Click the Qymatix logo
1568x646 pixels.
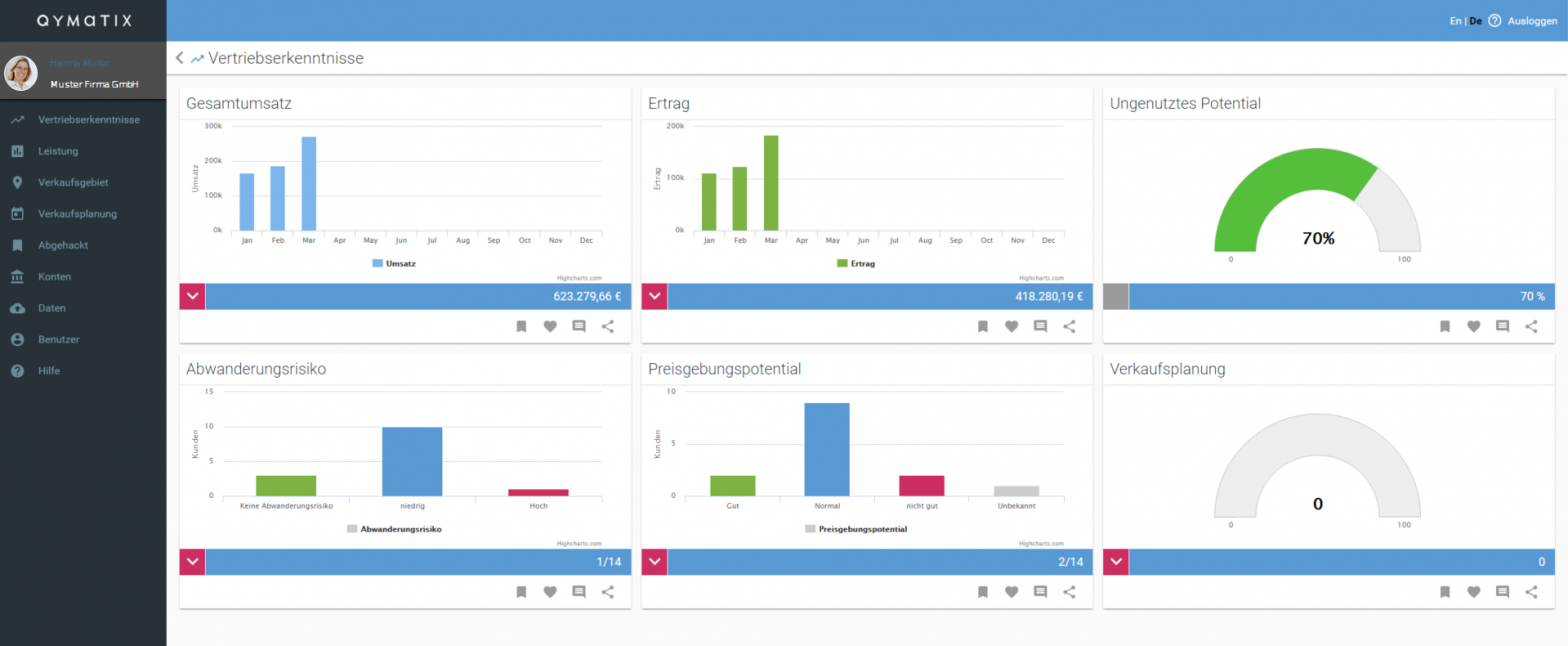[83, 20]
